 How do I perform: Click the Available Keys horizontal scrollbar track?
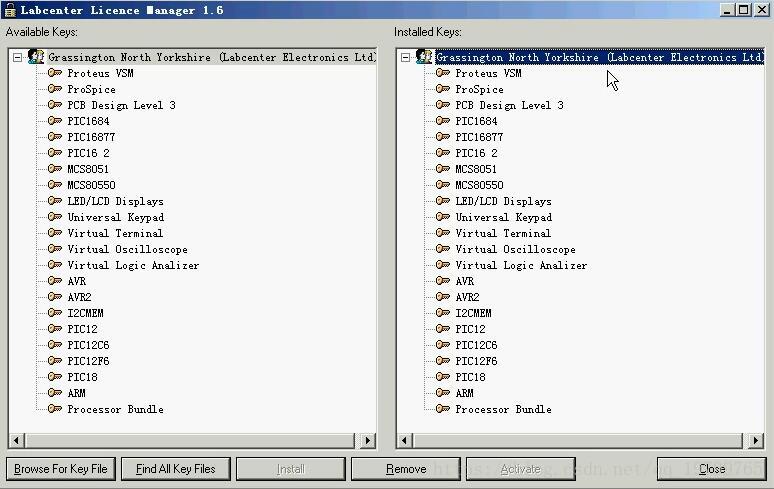coord(190,440)
